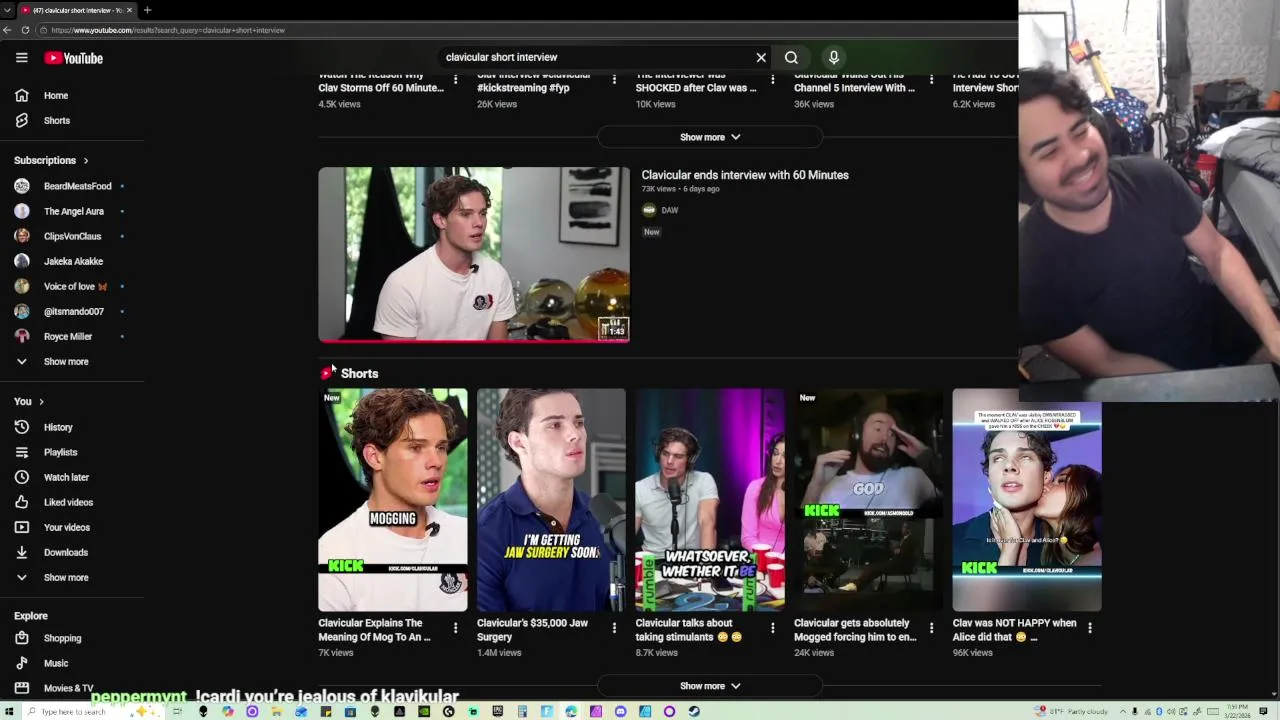The width and height of the screenshot is (1280, 720).
Task: Open Movies & TV in Explore
Action: (72, 688)
